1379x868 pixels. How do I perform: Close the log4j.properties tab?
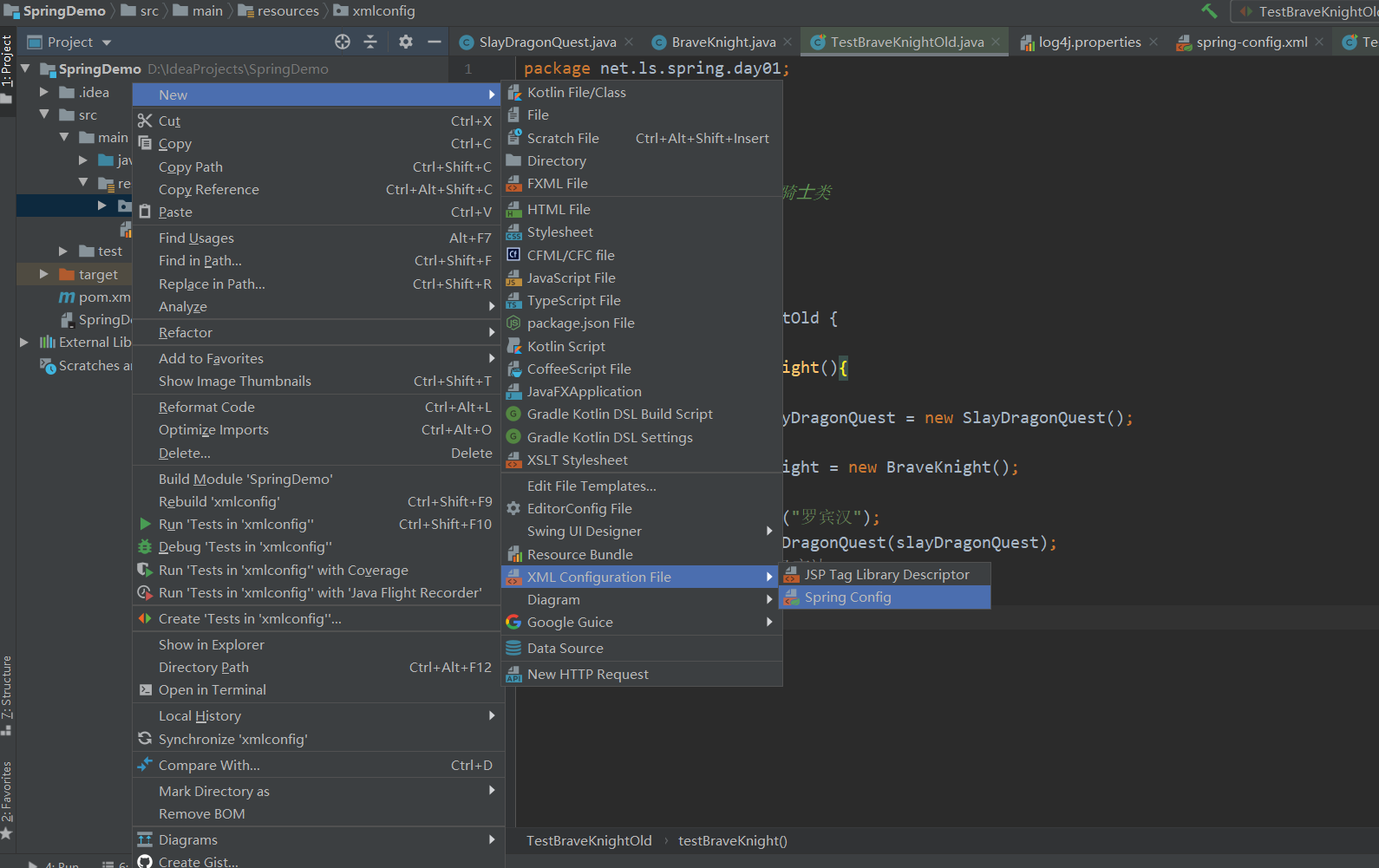pos(1154,42)
